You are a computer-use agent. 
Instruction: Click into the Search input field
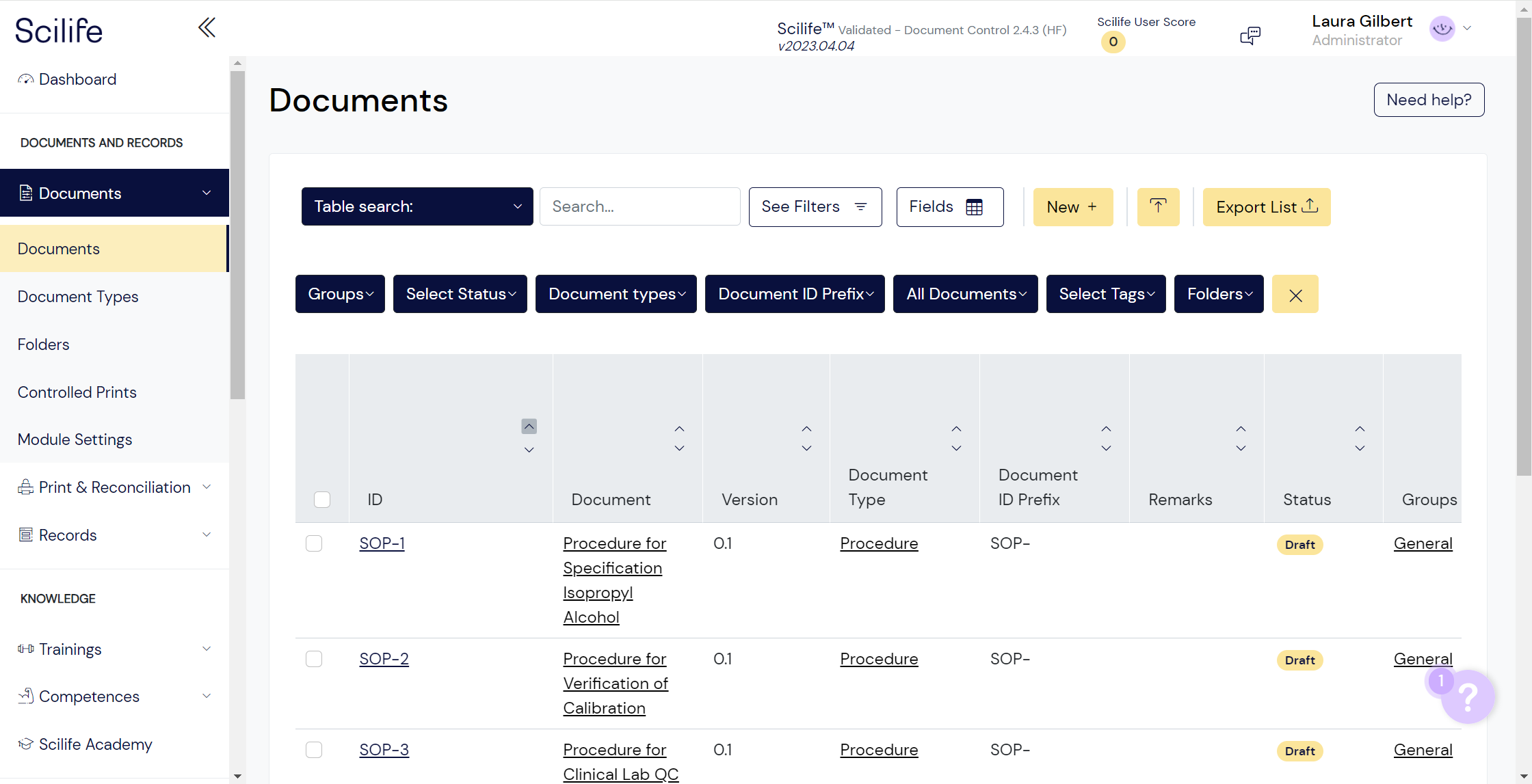[639, 206]
